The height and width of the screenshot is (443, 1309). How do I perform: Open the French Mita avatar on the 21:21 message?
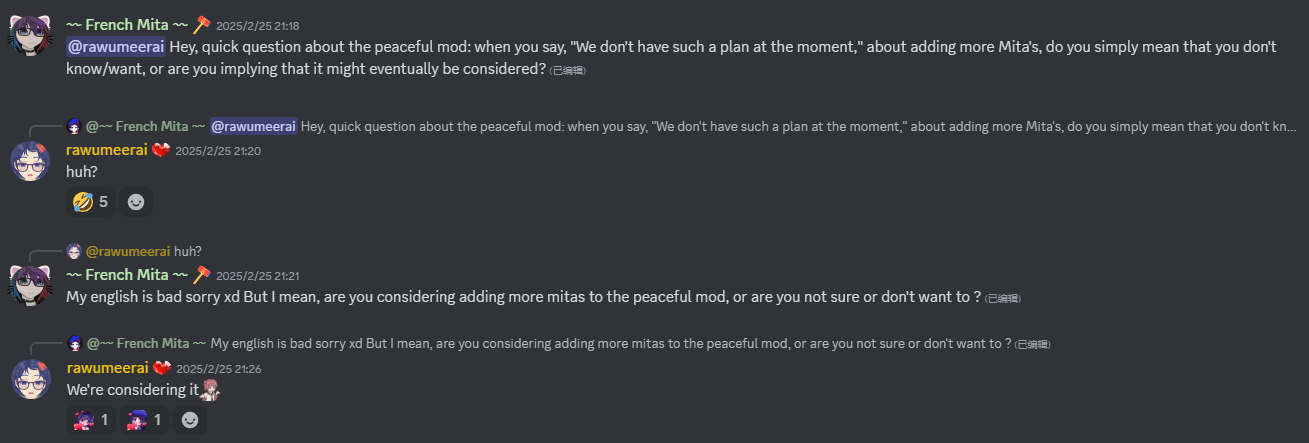point(30,285)
